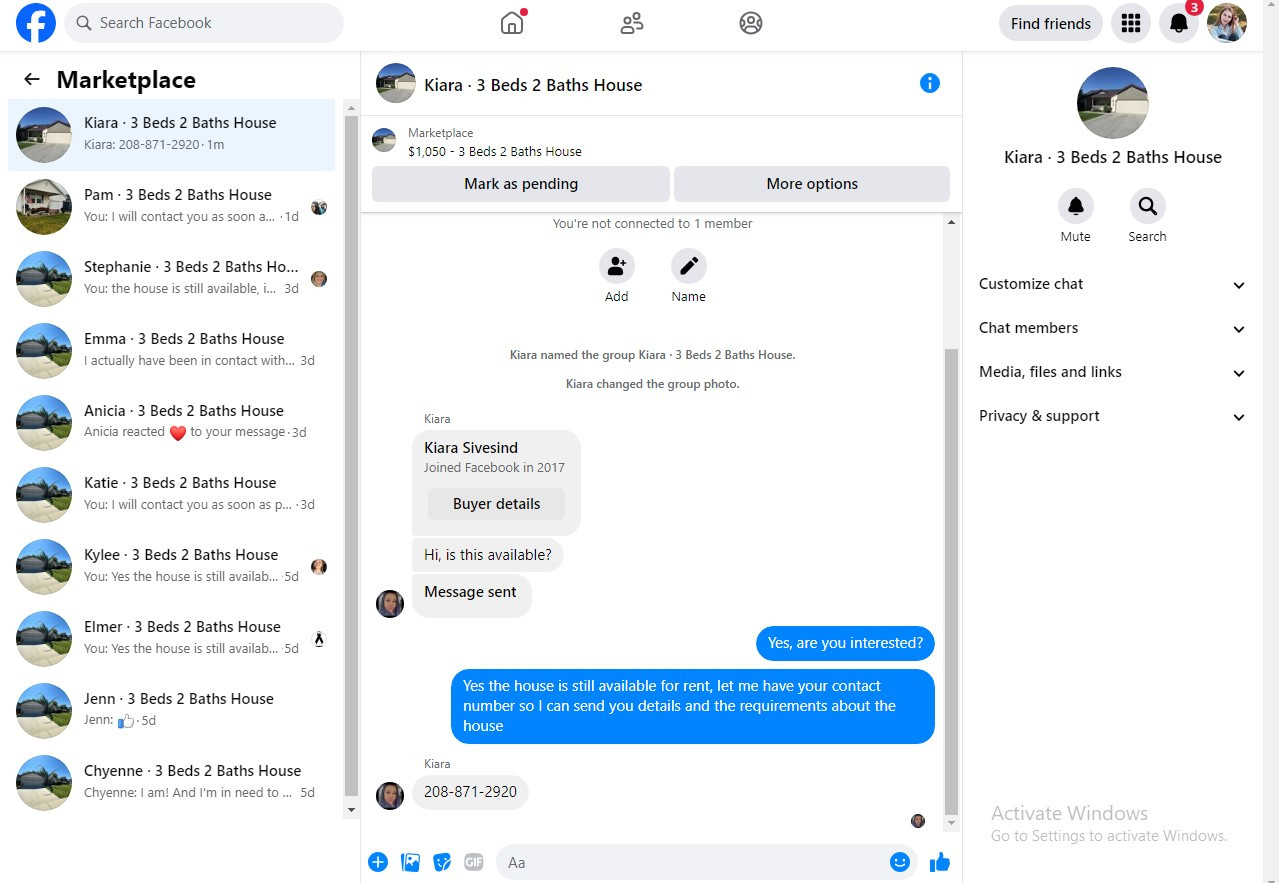Open more actions plus icon
Viewport: 1279px width, 883px height.
click(378, 862)
